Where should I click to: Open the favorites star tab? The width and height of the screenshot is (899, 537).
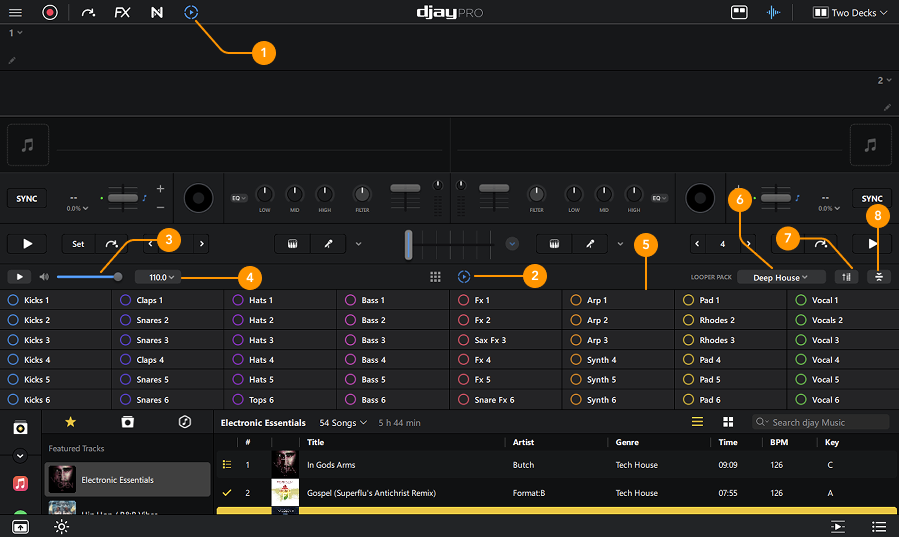(70, 422)
